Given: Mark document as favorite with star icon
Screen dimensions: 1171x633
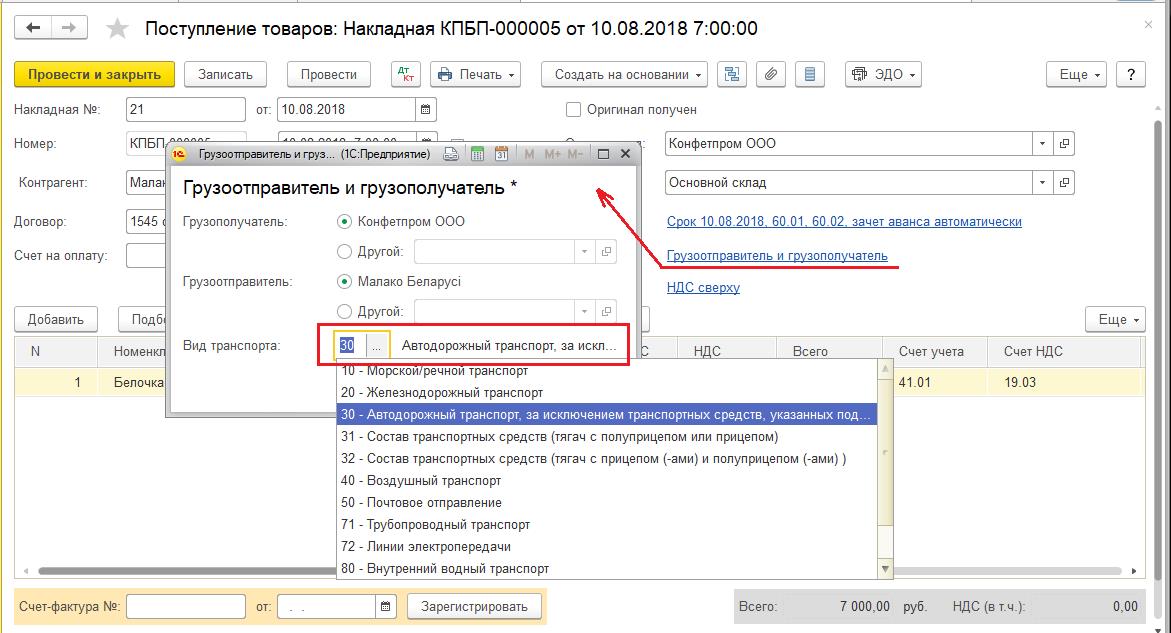Looking at the screenshot, I should 117,29.
